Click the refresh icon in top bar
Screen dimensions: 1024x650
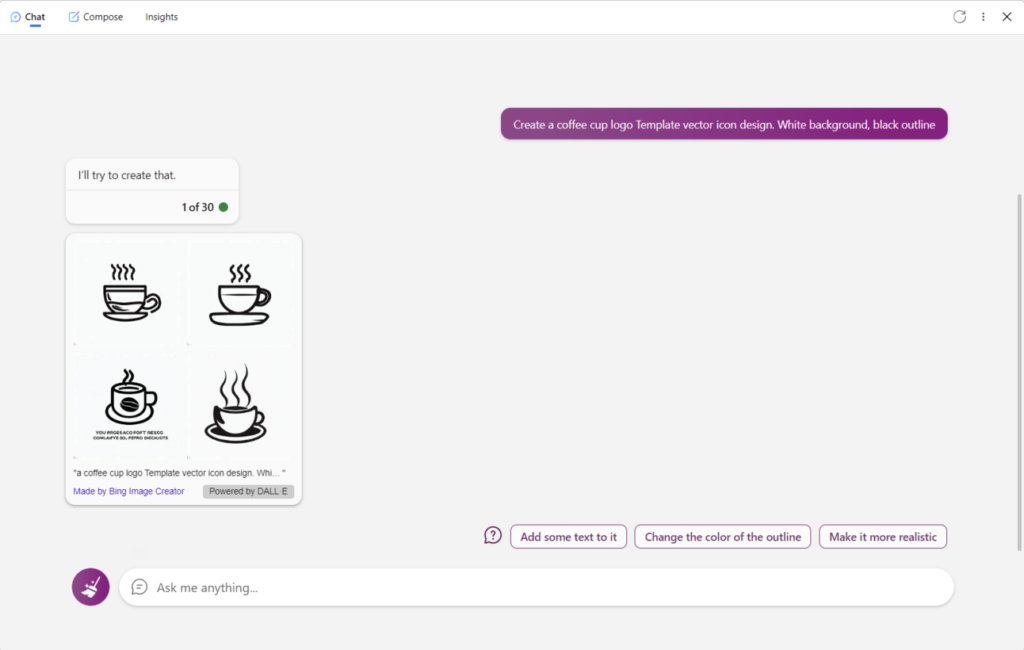click(959, 17)
